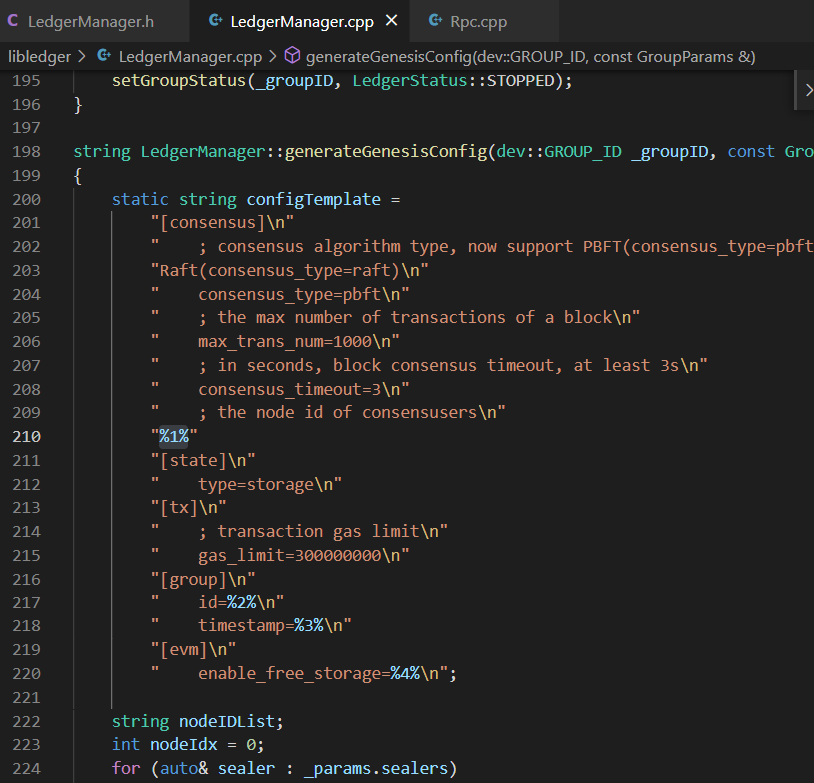Click the "dev::GROUP_ID" type on line 198
The image size is (814, 783).
coord(559,152)
